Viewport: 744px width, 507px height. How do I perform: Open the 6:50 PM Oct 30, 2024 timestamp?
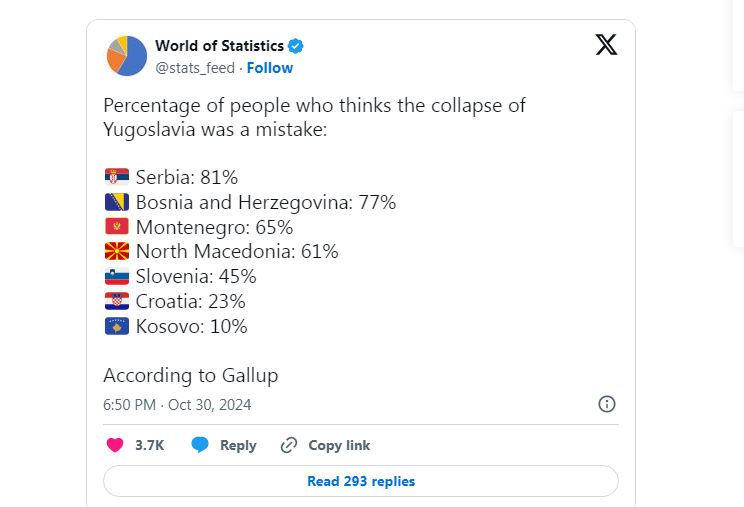177,405
